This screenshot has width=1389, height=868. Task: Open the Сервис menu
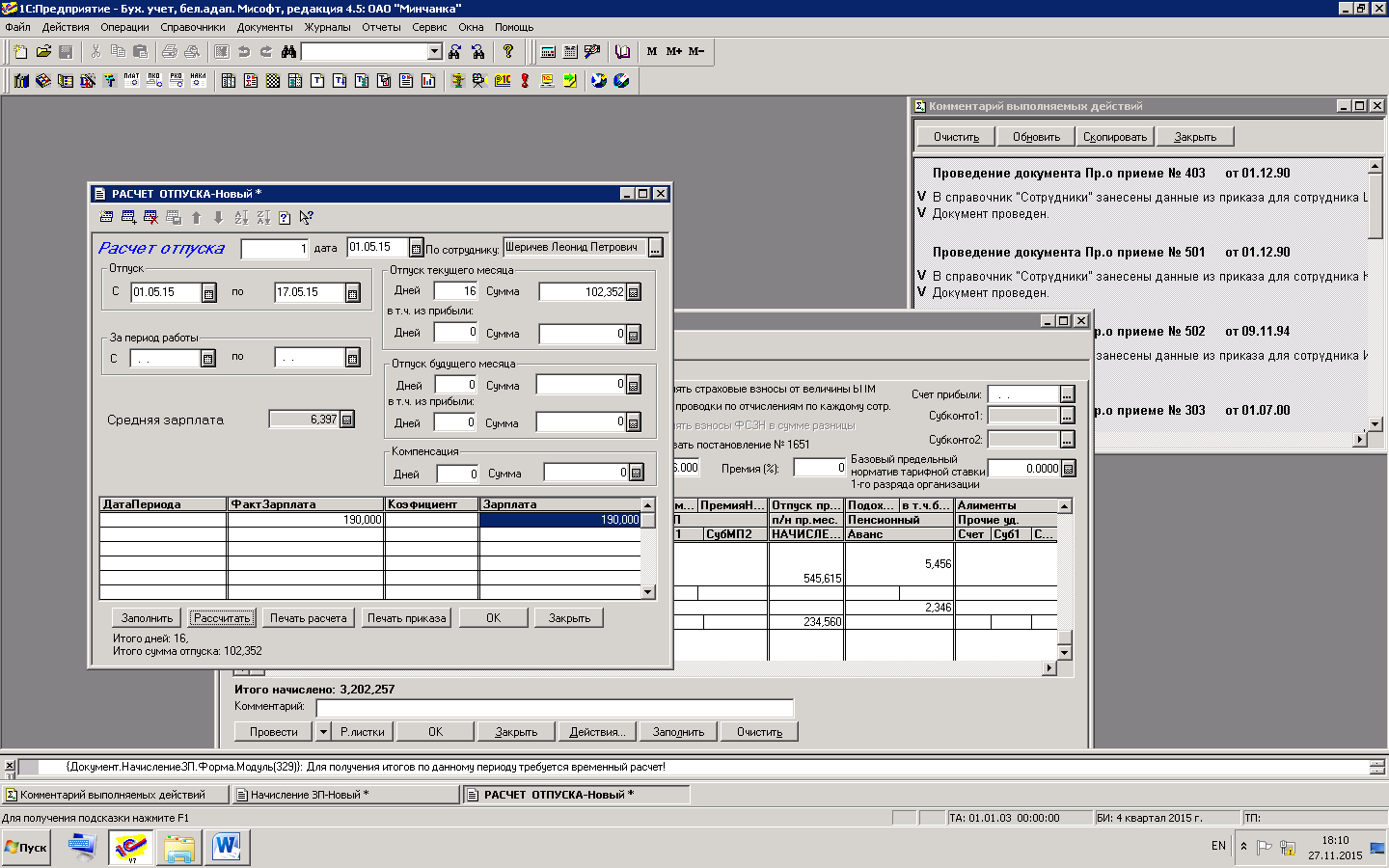(429, 27)
